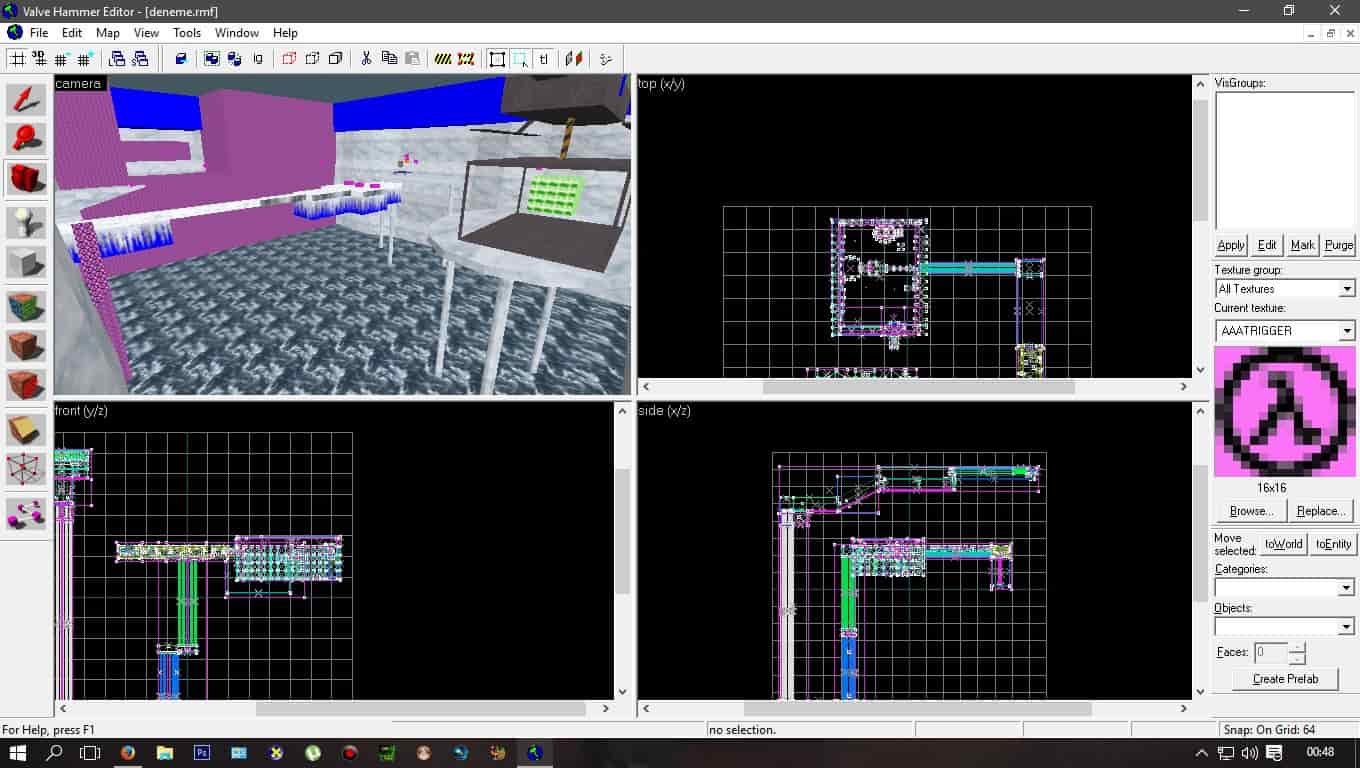Open Firefox from the taskbar

point(128,752)
